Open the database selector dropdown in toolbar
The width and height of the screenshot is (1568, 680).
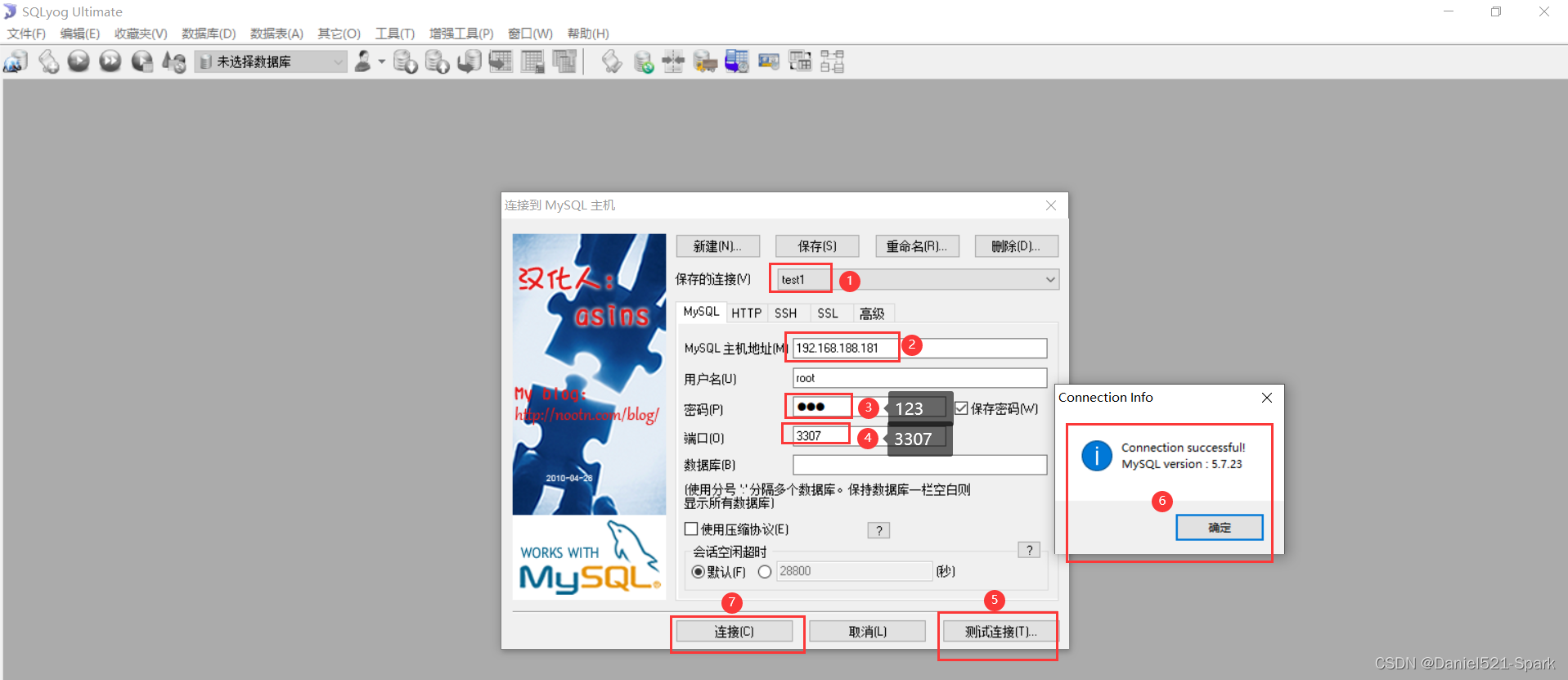point(271,61)
